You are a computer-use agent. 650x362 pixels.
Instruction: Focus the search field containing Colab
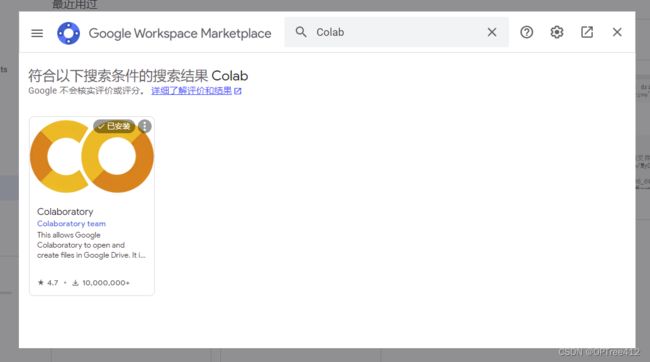click(397, 32)
